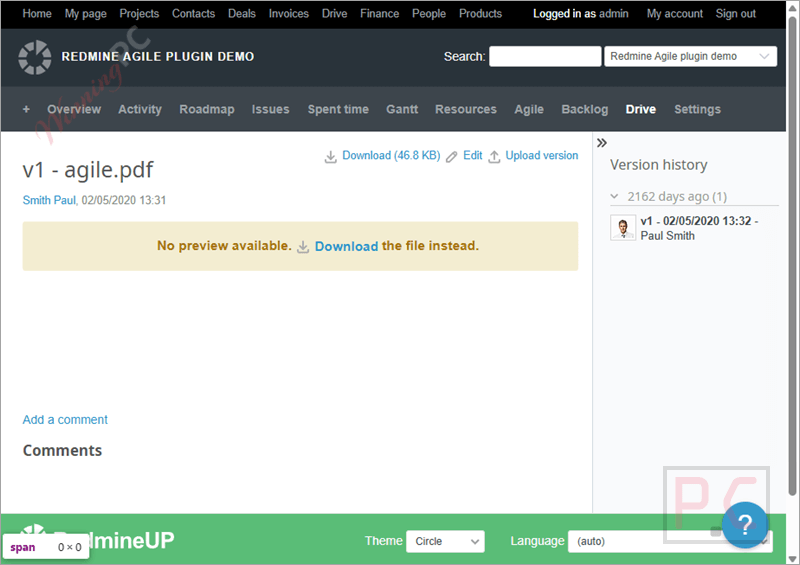Collapse the sidebar with double chevron icon
The width and height of the screenshot is (800, 565).
[602, 143]
